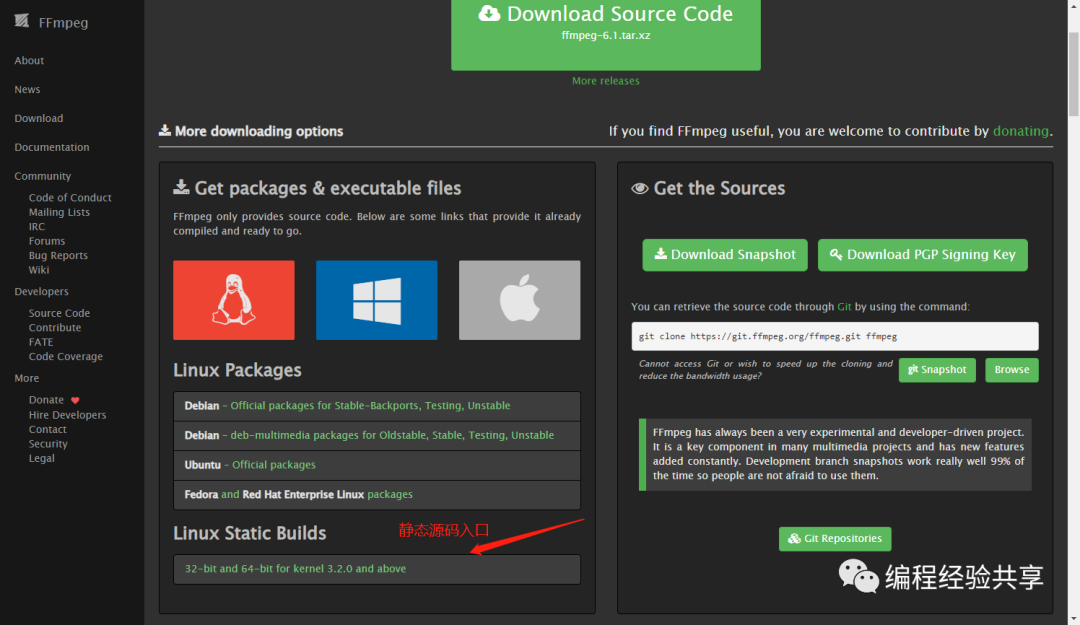Open Bug Reports link
1080x625 pixels.
tap(58, 256)
